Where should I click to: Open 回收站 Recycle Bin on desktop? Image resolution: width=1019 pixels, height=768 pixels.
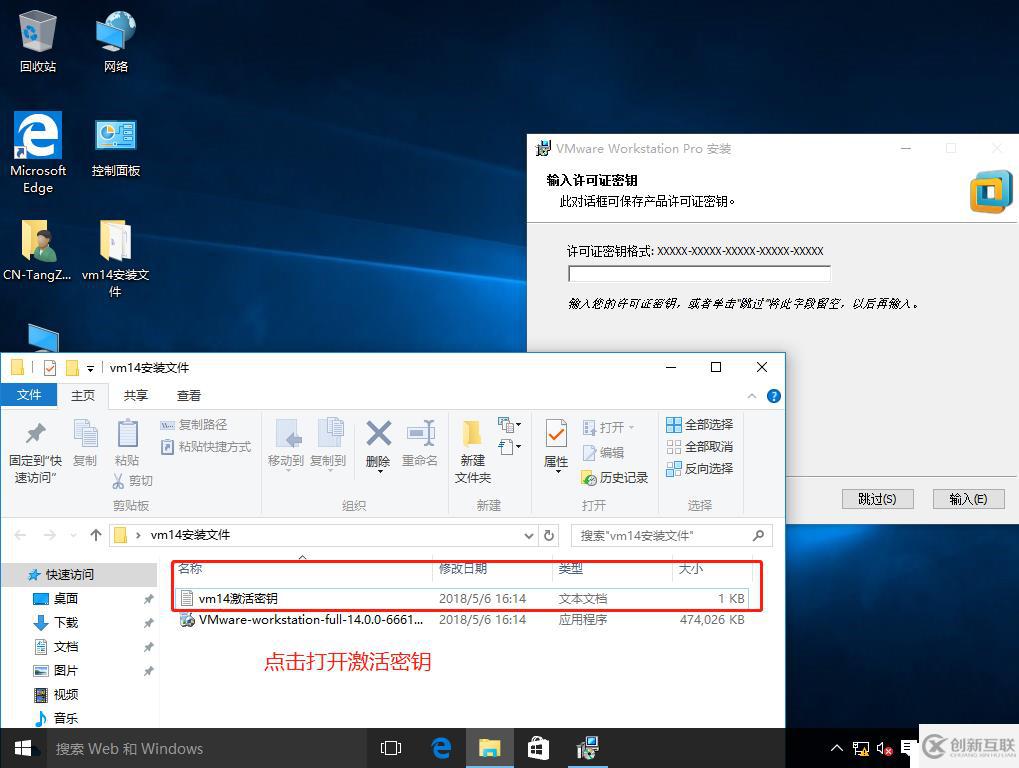pos(38,40)
